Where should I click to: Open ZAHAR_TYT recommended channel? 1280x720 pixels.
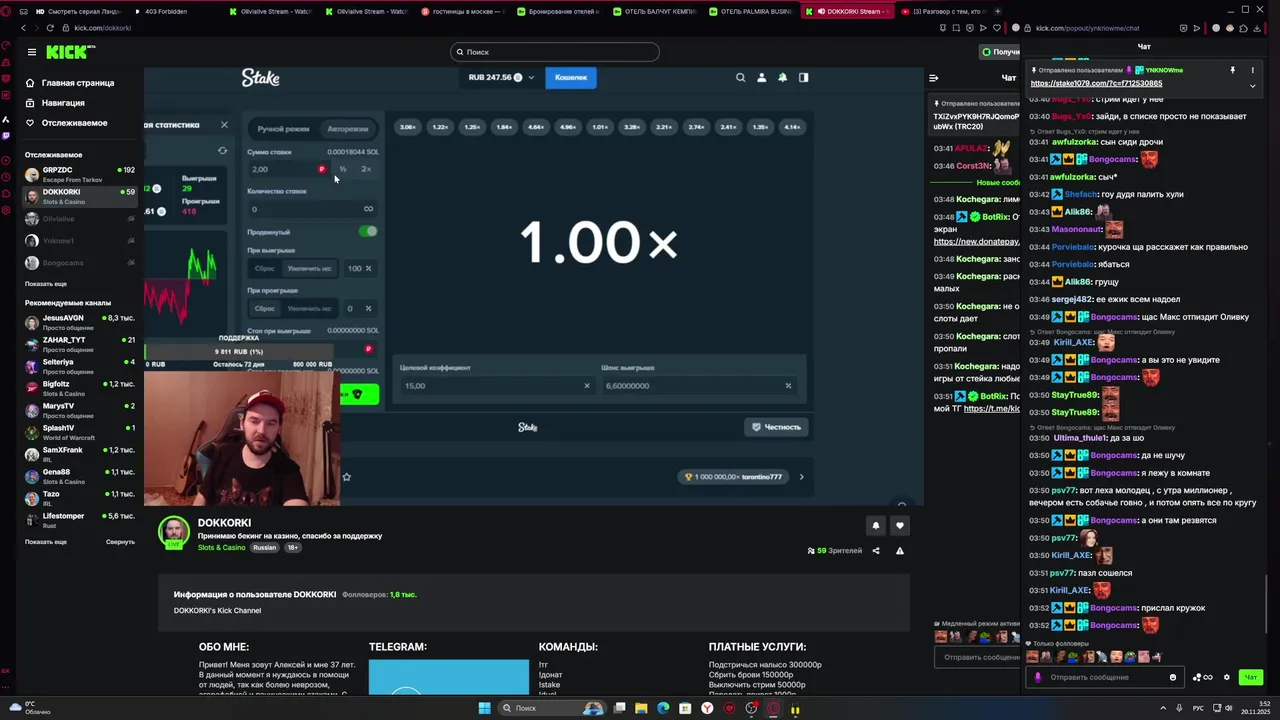[80, 344]
